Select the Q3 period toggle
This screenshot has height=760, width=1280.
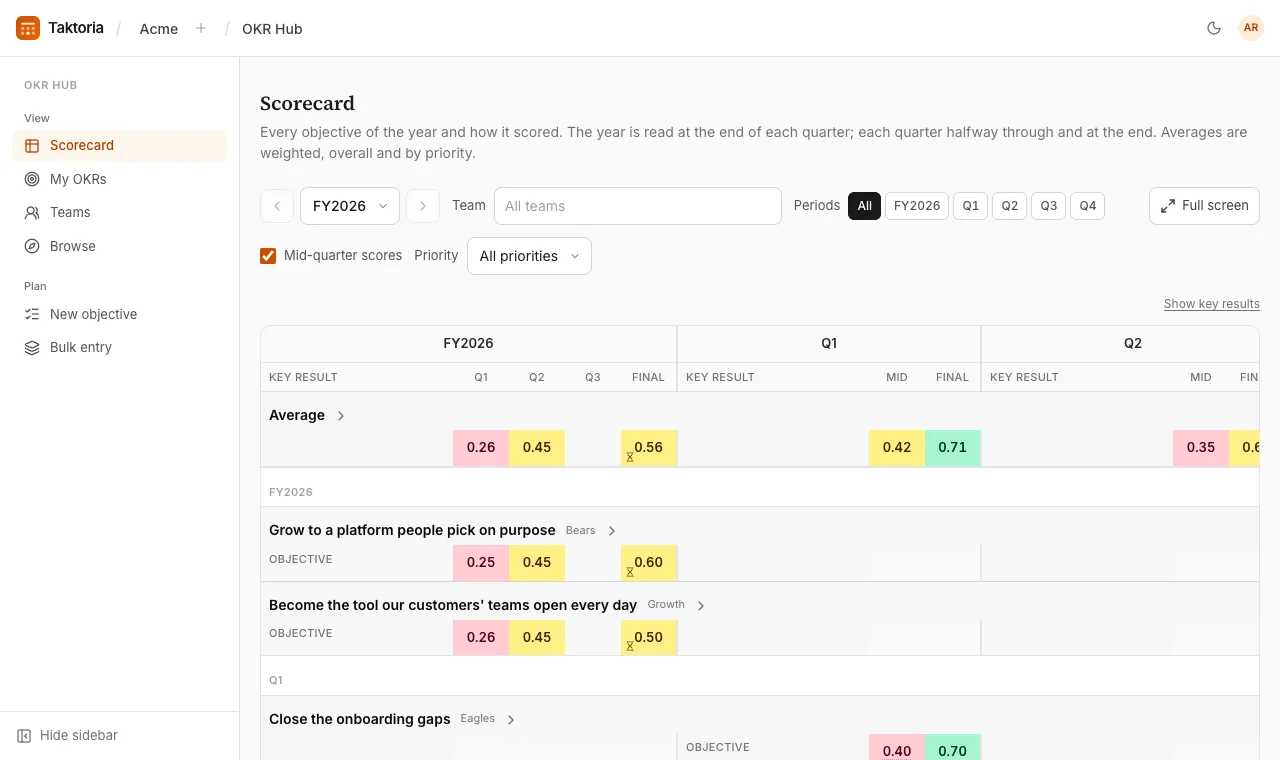[1048, 206]
